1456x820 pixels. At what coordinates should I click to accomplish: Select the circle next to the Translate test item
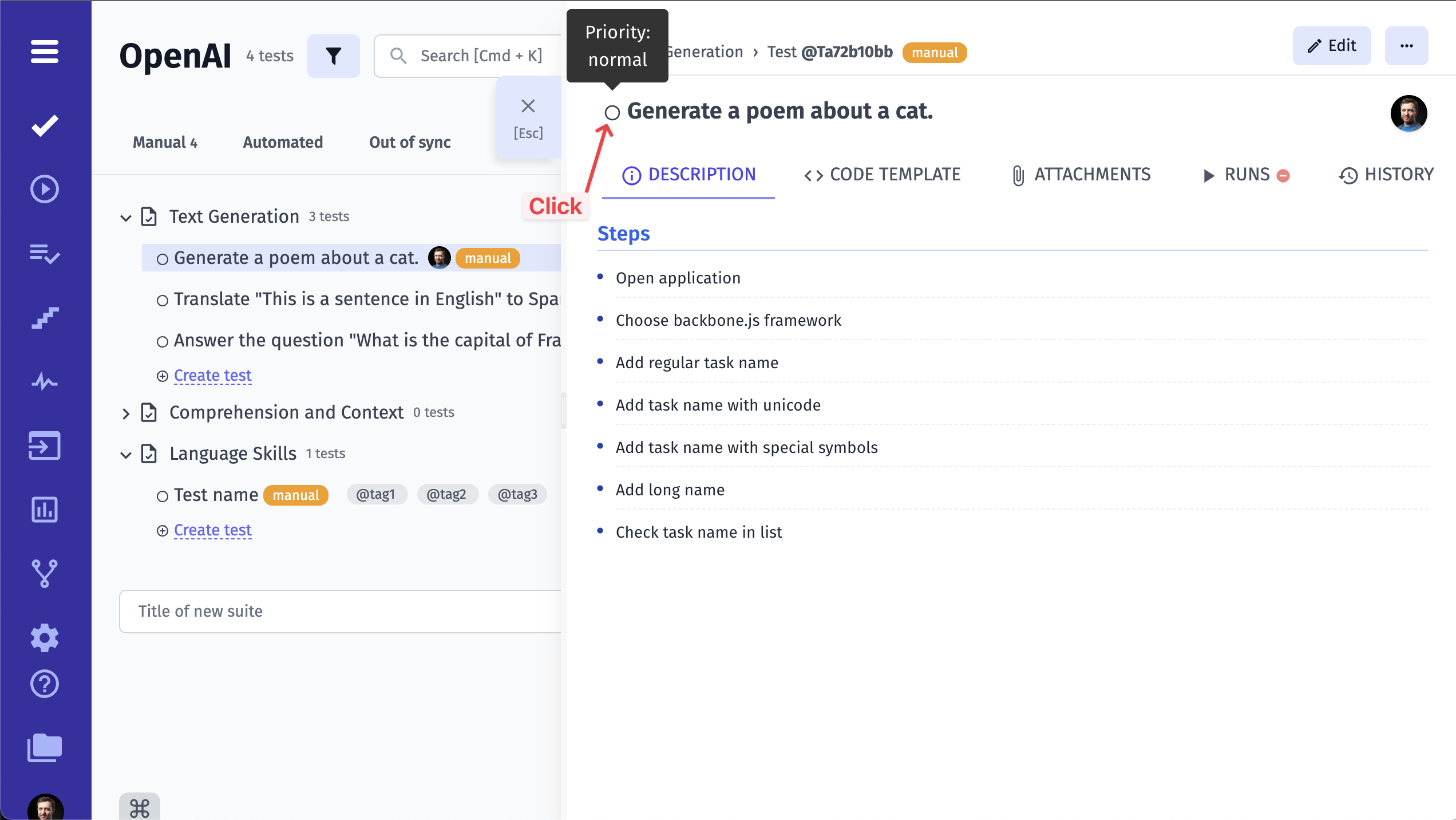point(162,299)
